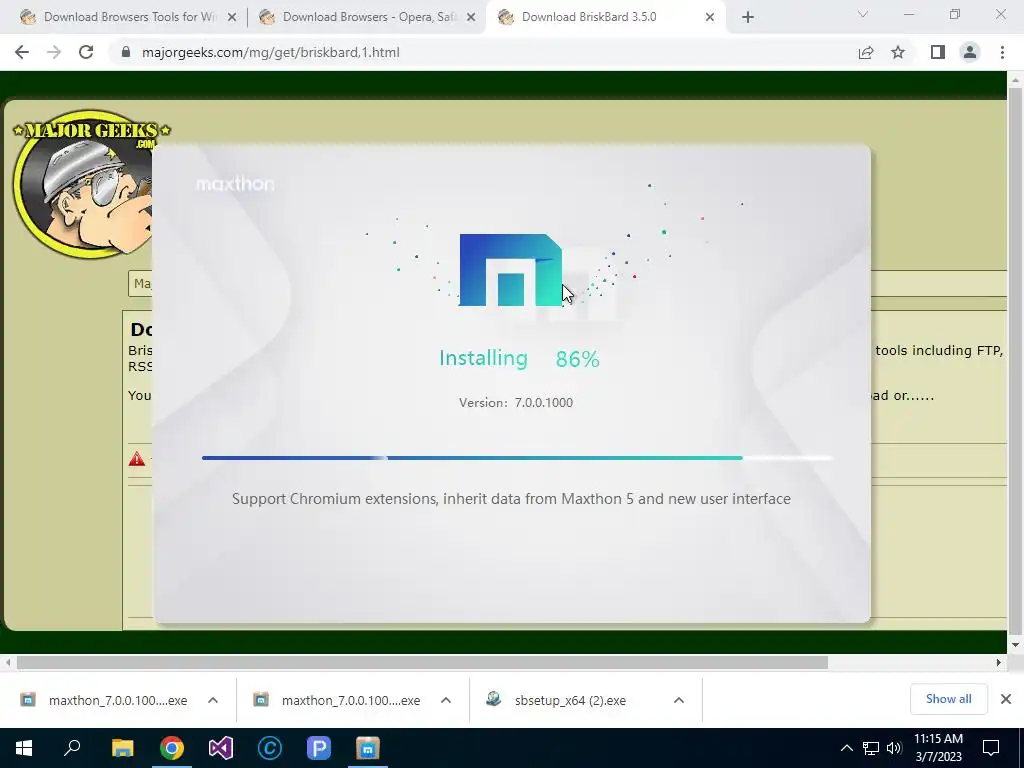Open Chrome side panel
Image resolution: width=1024 pixels, height=768 pixels.
pos(938,52)
